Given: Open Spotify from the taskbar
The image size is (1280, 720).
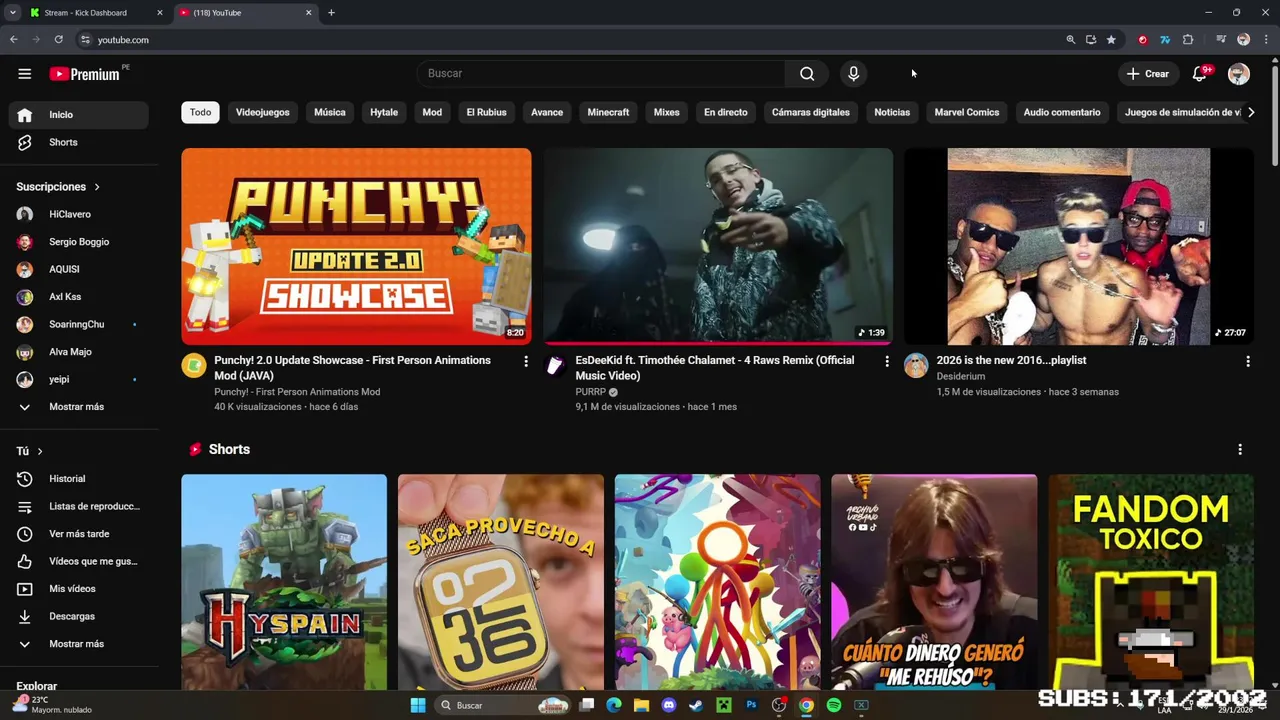Looking at the screenshot, I should (833, 705).
